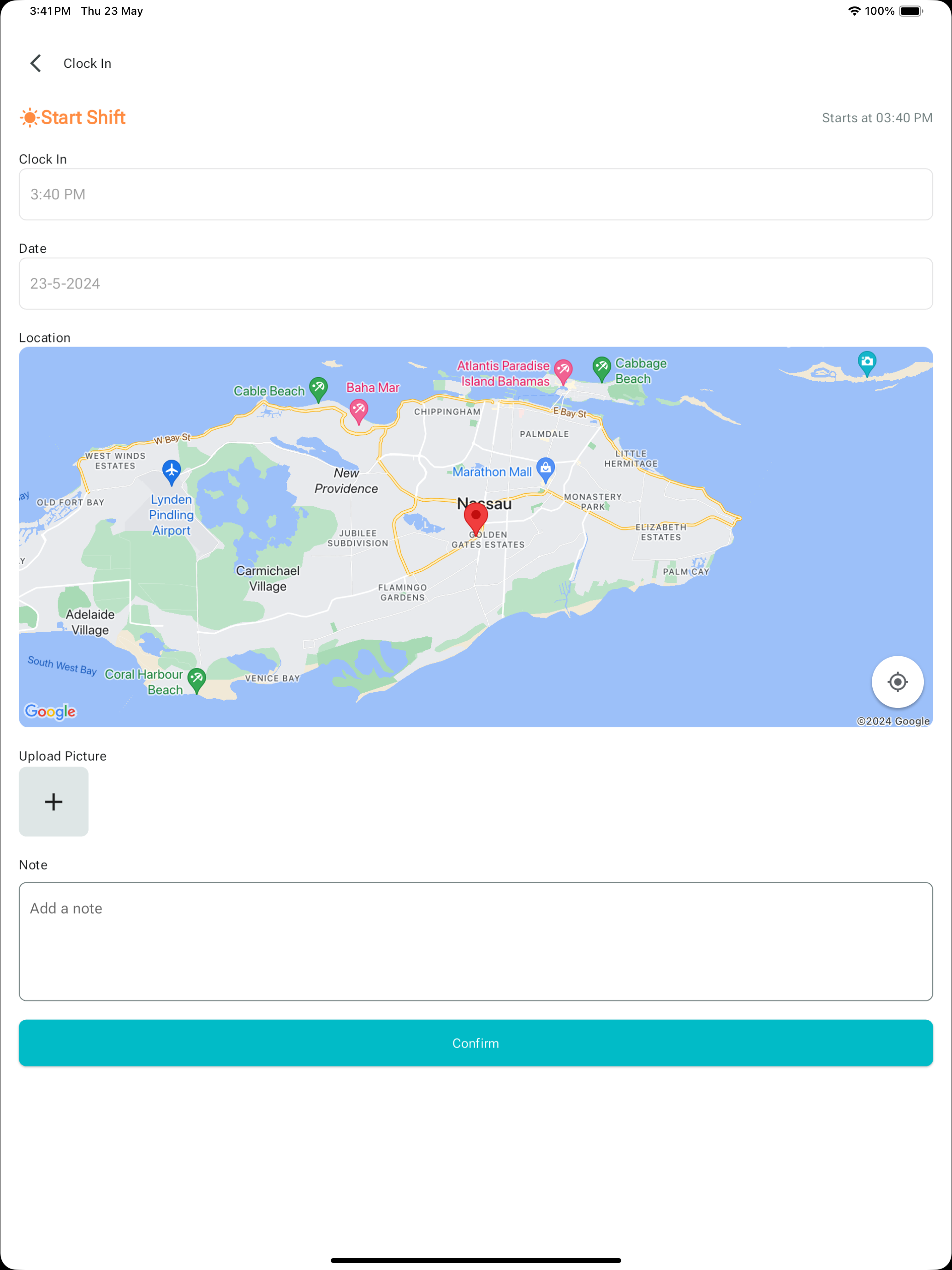Click the 'OLD FORT BAY' map label
This screenshot has width=952, height=1270.
coord(70,503)
